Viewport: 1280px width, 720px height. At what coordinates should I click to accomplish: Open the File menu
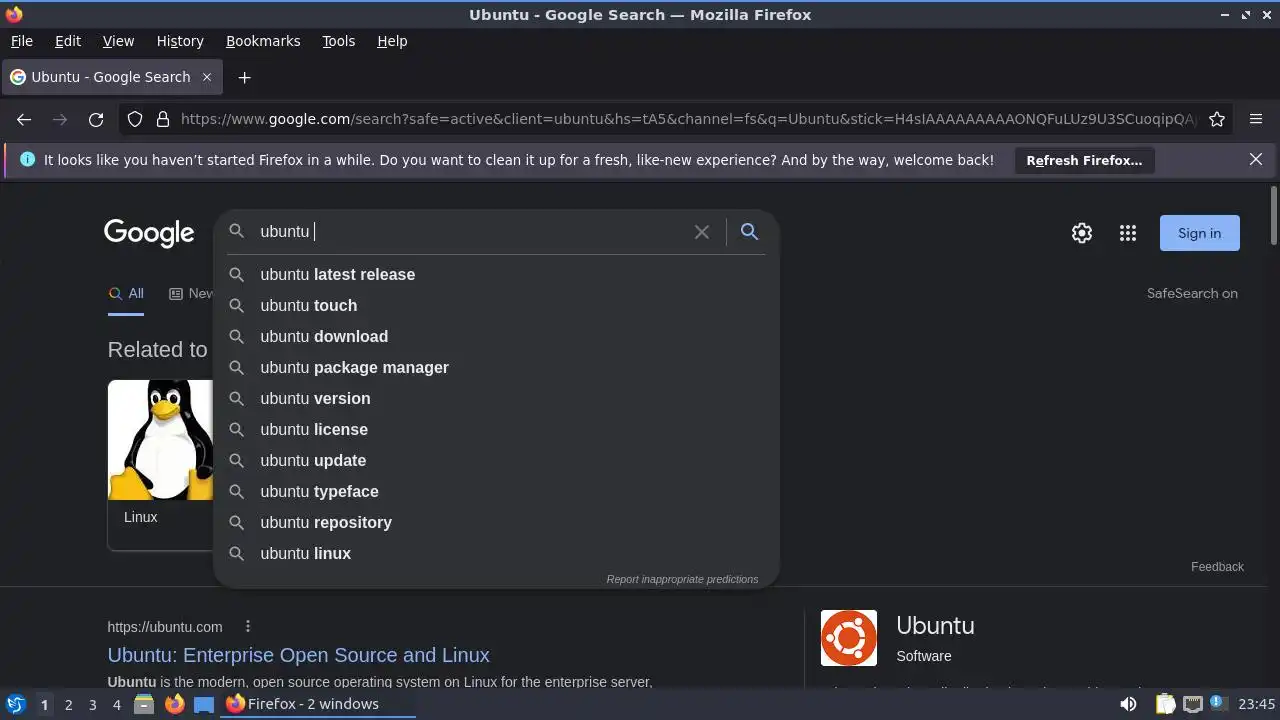point(21,41)
